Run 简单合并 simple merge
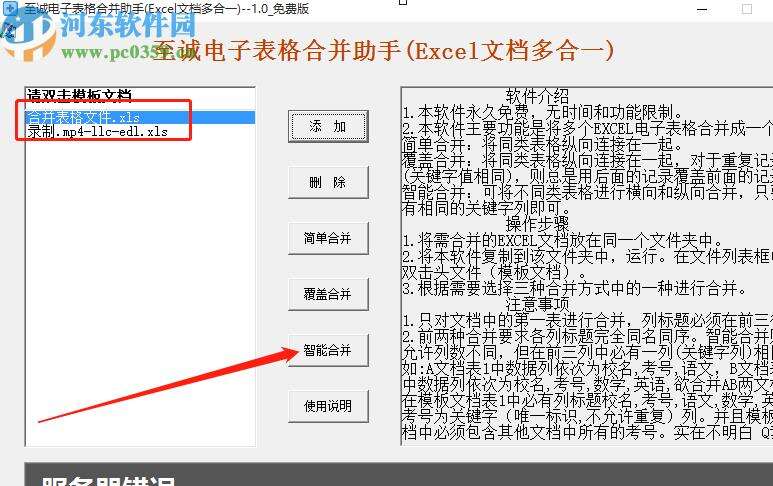This screenshot has height=486, width=773. click(328, 239)
